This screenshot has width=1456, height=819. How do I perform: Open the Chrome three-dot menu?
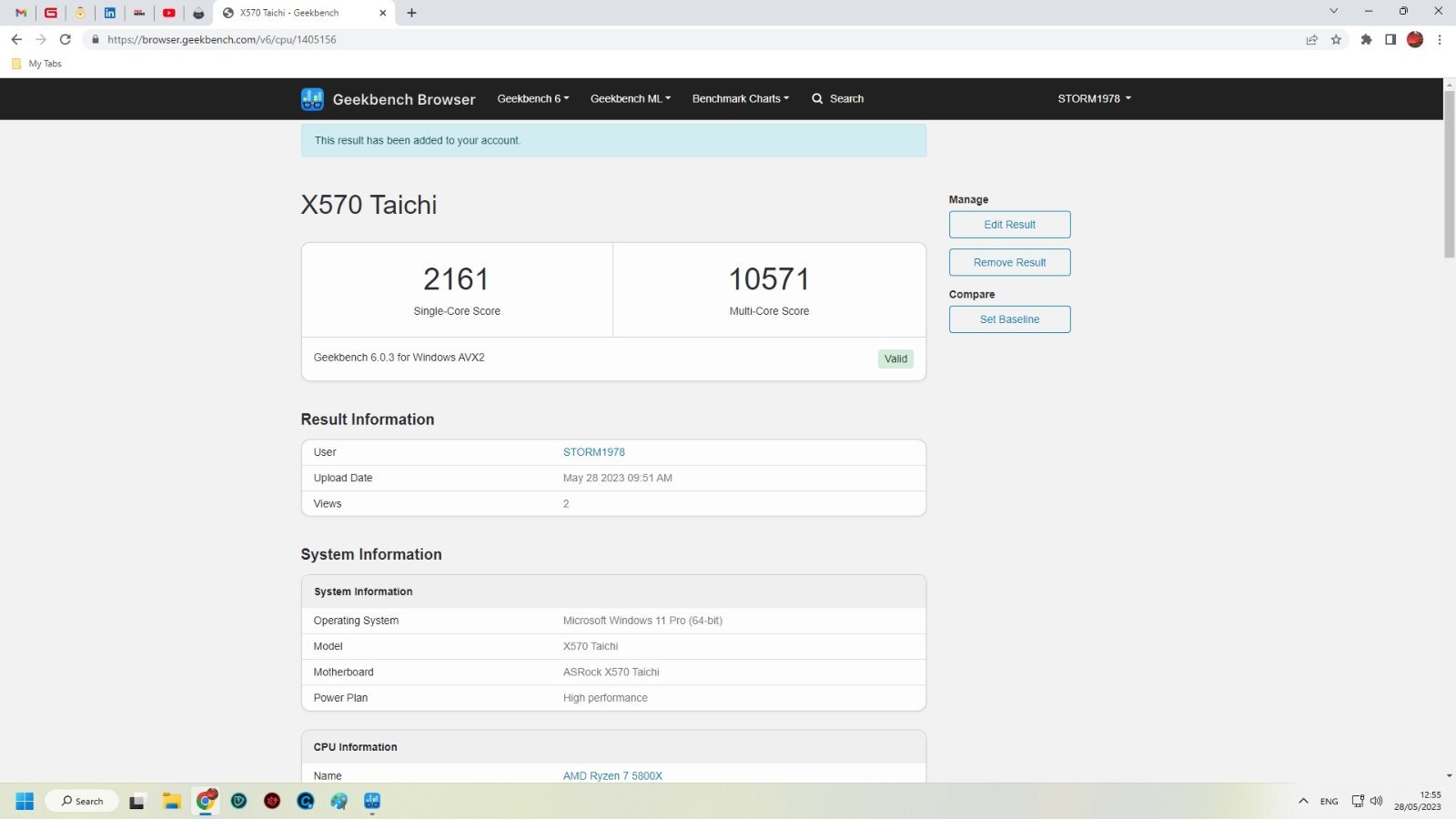coord(1440,39)
